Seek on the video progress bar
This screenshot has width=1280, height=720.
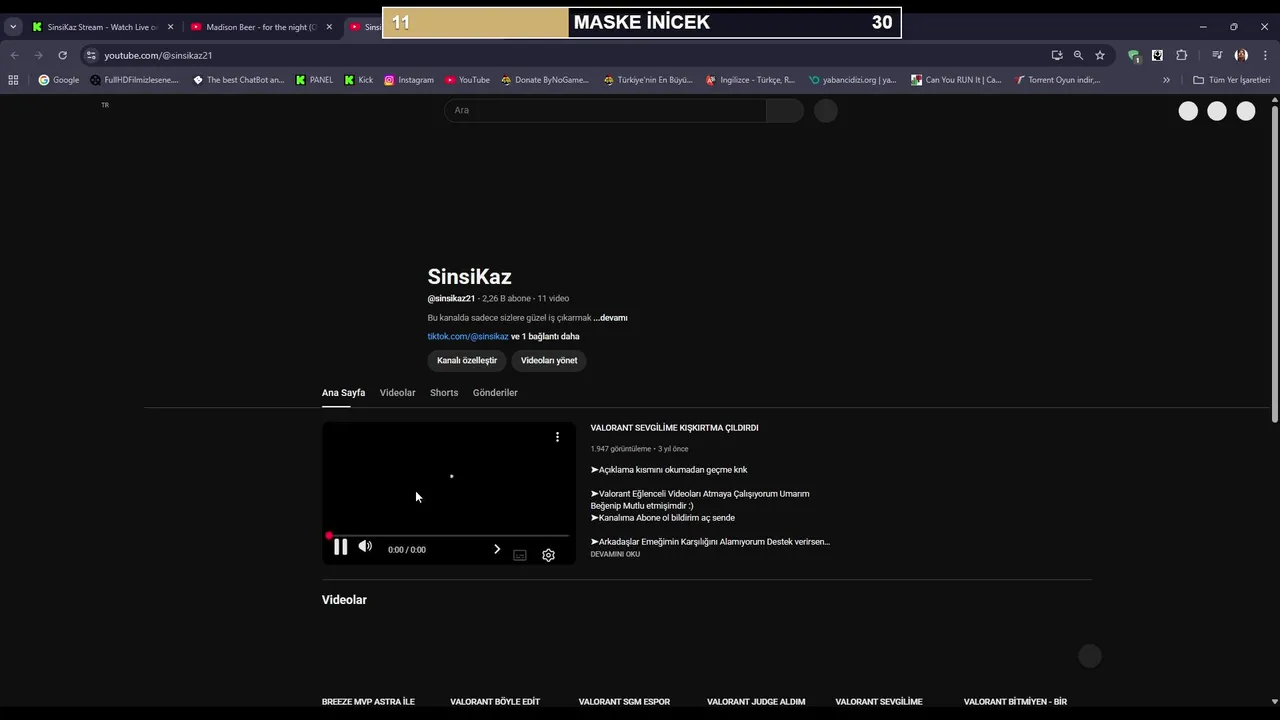448,536
